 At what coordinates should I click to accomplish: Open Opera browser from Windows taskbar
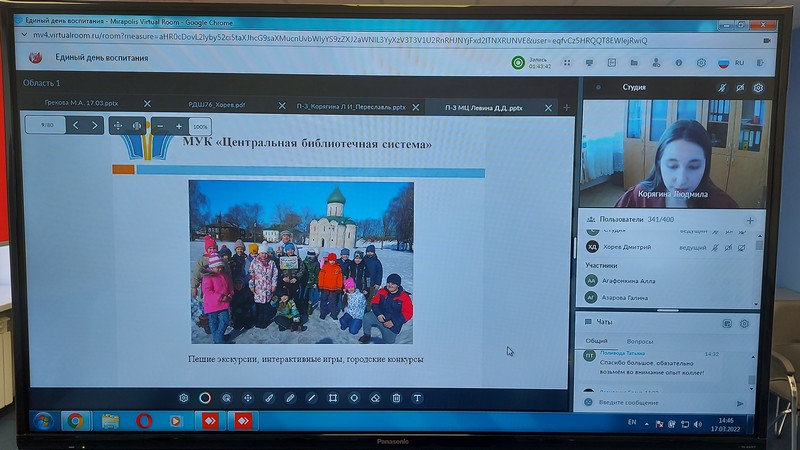pos(144,421)
